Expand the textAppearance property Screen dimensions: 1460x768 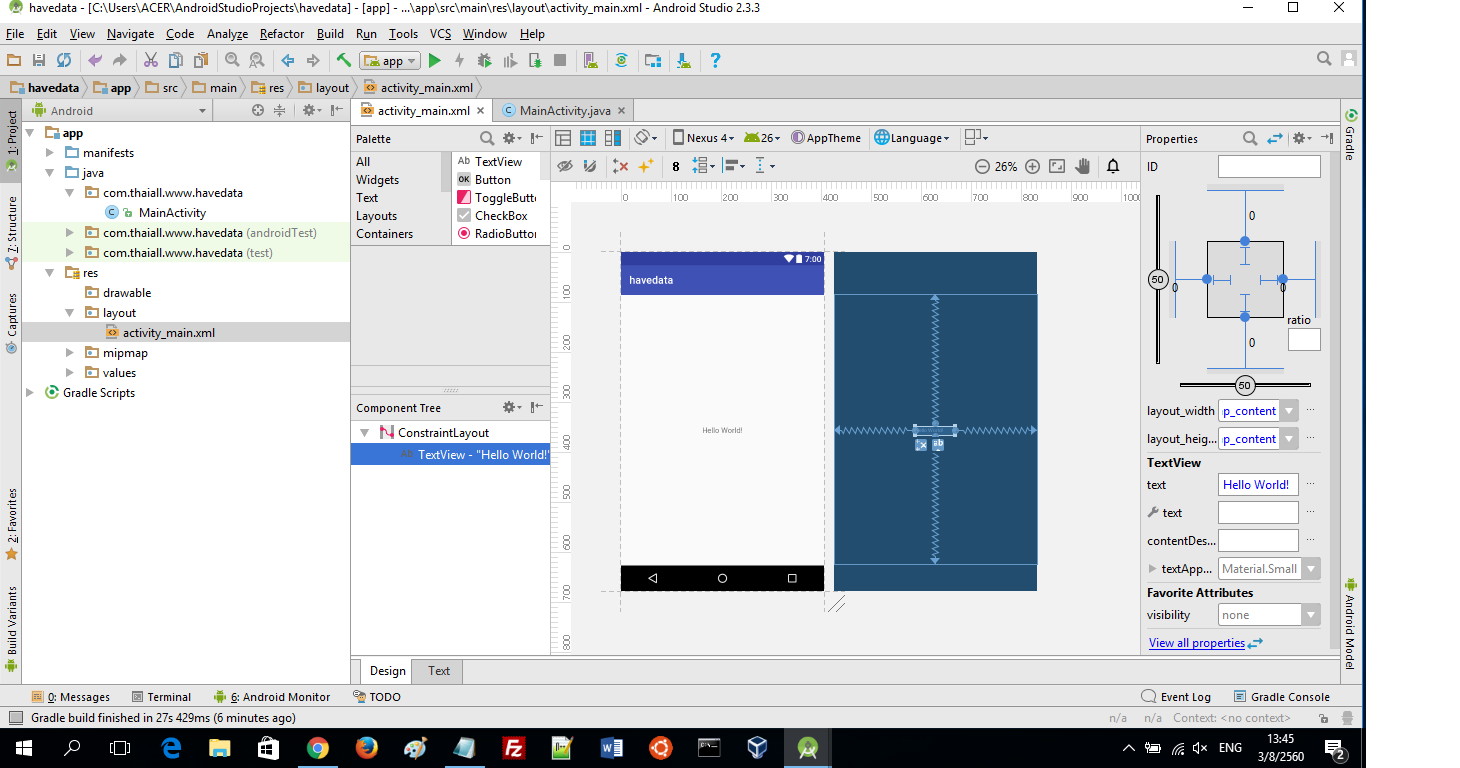point(1154,569)
